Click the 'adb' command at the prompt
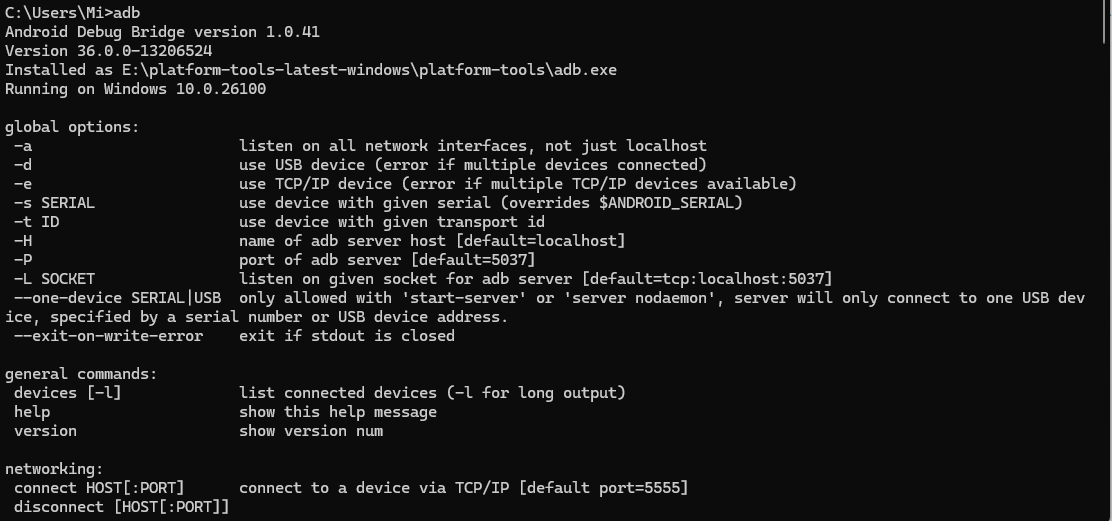The width and height of the screenshot is (1112, 521). click(x=126, y=13)
